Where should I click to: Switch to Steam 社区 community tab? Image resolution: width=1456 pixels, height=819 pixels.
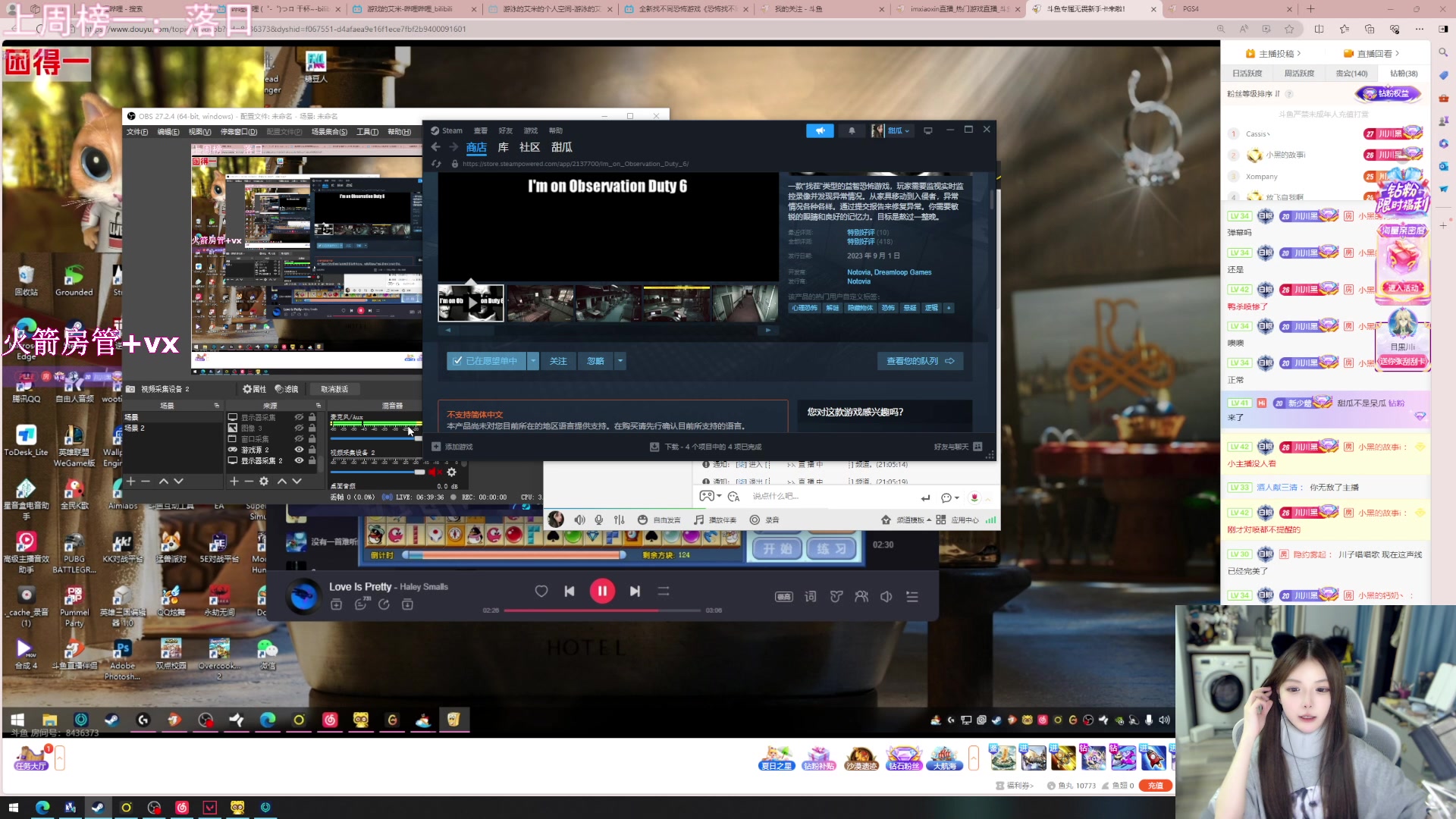(x=529, y=147)
